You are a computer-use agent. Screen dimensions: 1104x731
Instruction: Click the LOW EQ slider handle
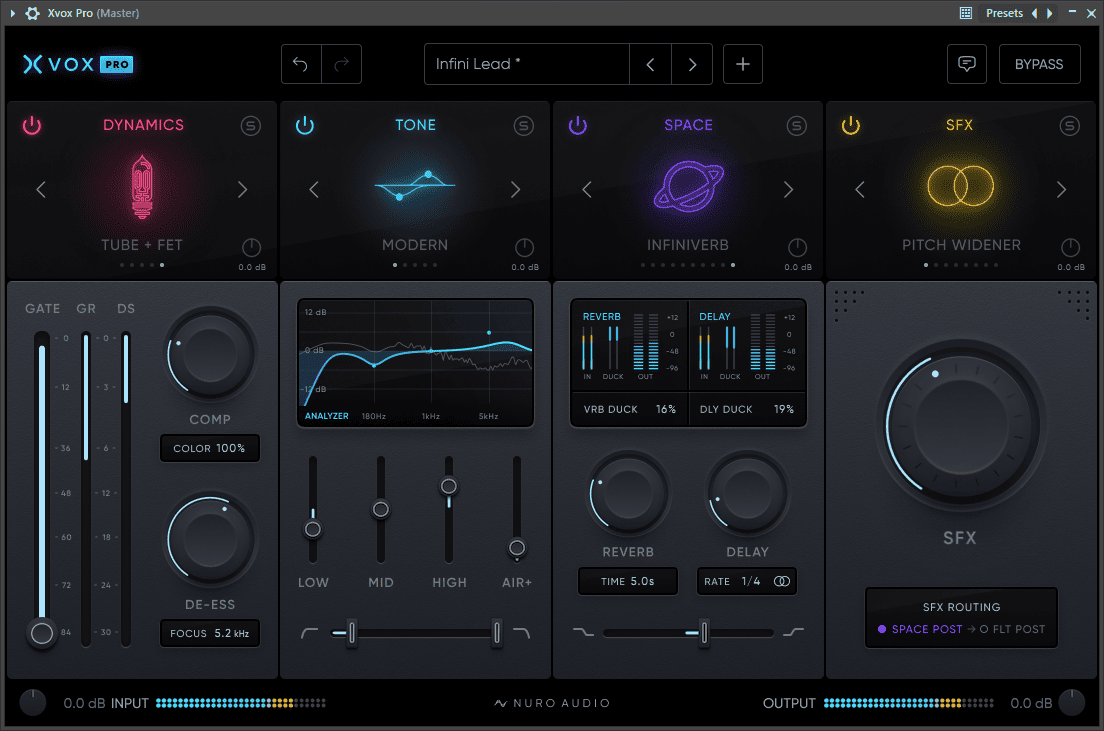(313, 529)
